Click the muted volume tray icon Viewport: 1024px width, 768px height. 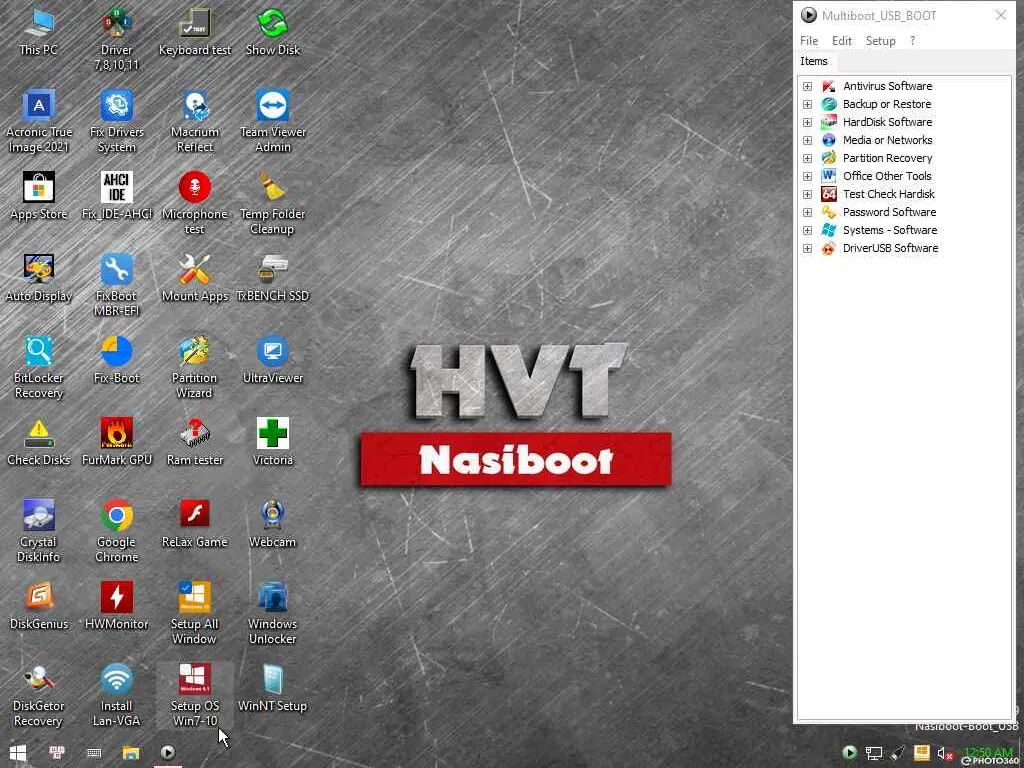pyautogui.click(x=945, y=754)
